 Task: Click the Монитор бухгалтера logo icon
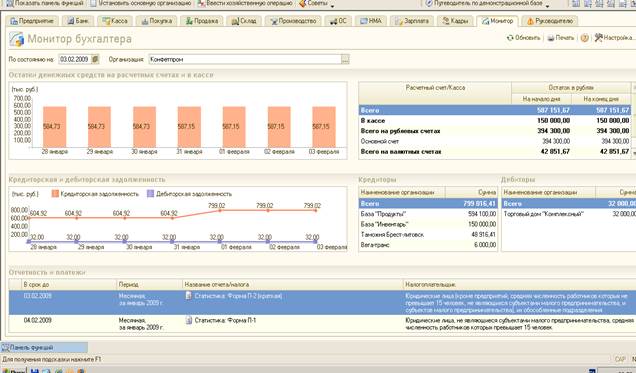17,39
